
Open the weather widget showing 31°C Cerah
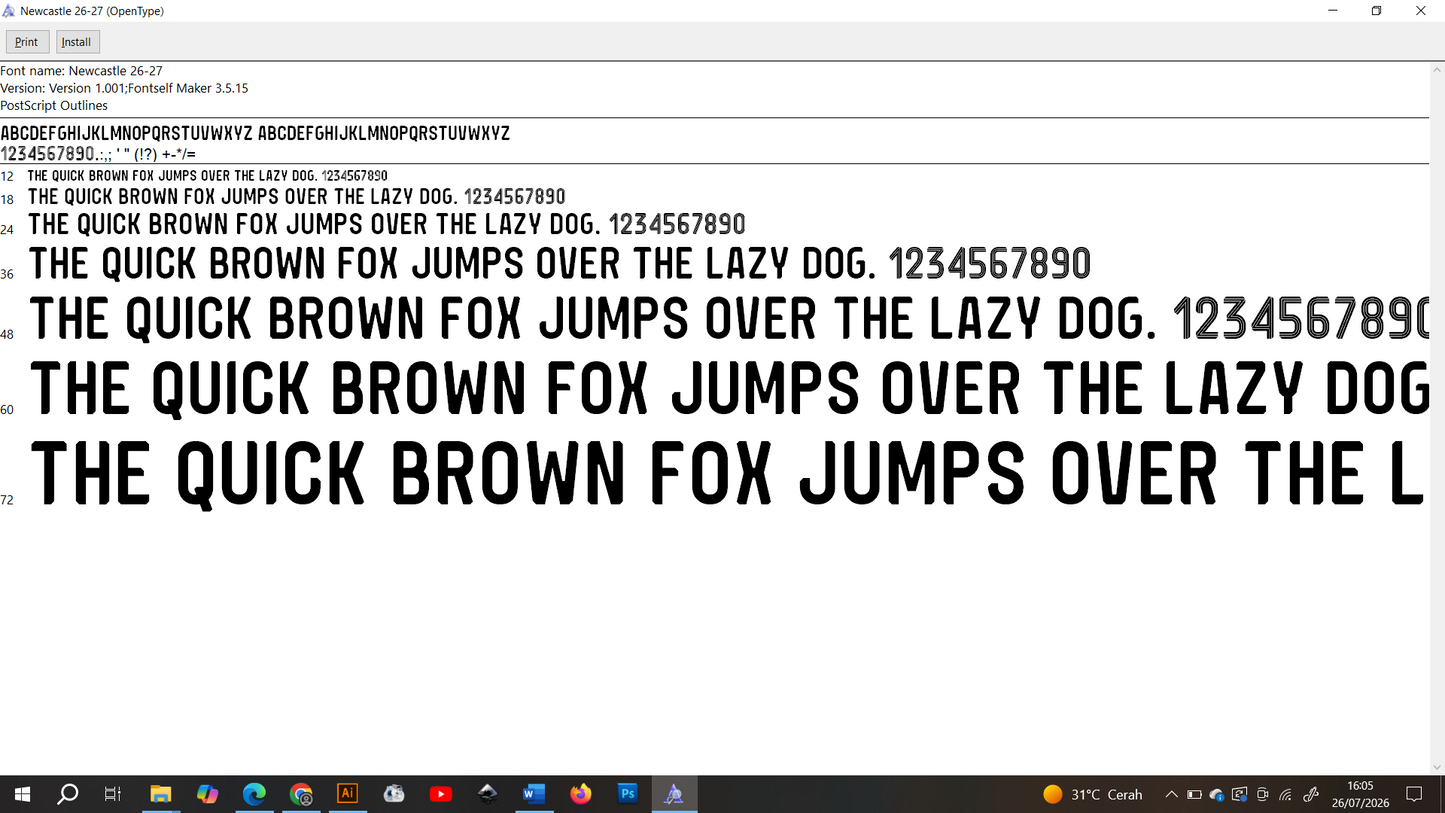click(x=1092, y=794)
